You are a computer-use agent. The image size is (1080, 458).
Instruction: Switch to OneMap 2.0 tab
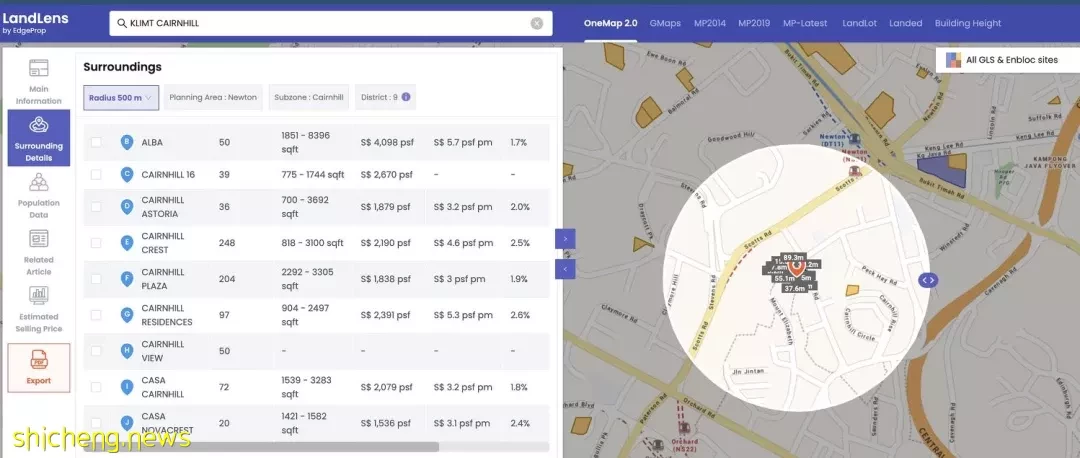(x=610, y=23)
